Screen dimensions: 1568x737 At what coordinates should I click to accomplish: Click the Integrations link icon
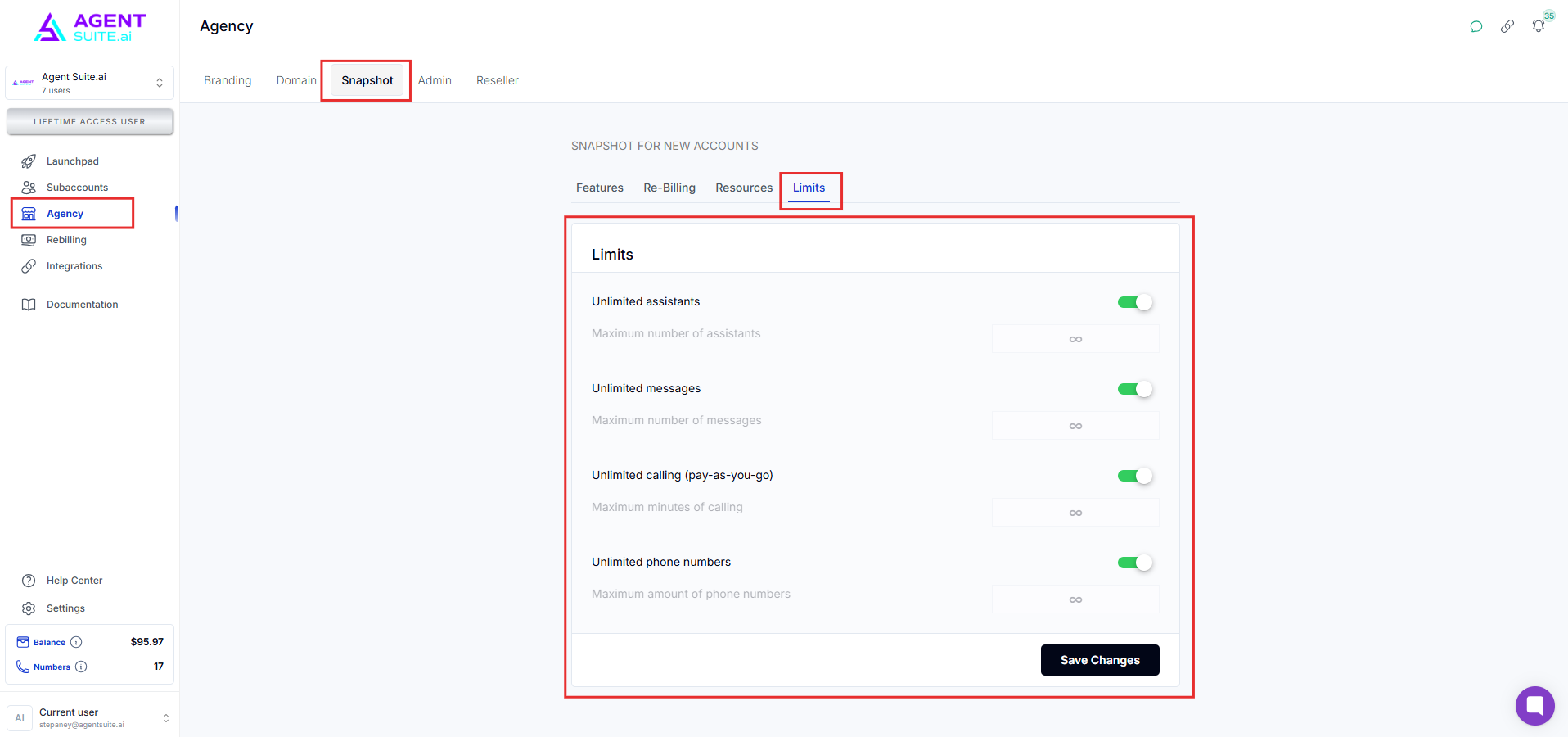coord(29,266)
